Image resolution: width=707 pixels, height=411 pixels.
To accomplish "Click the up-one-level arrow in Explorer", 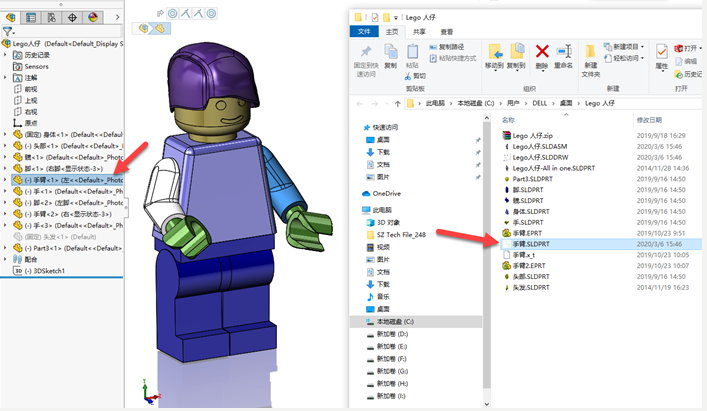I will [x=397, y=104].
